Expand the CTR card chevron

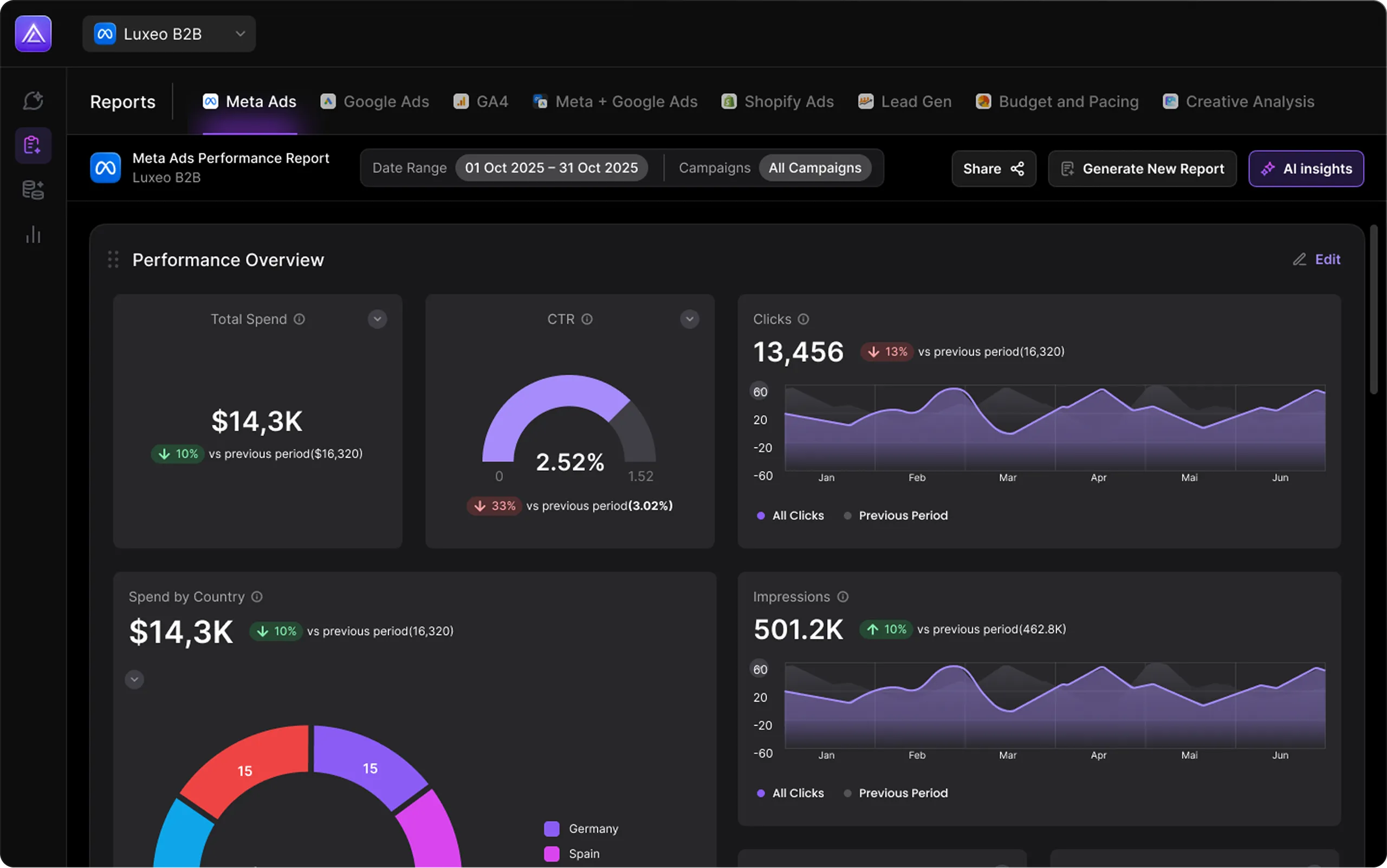coord(690,319)
